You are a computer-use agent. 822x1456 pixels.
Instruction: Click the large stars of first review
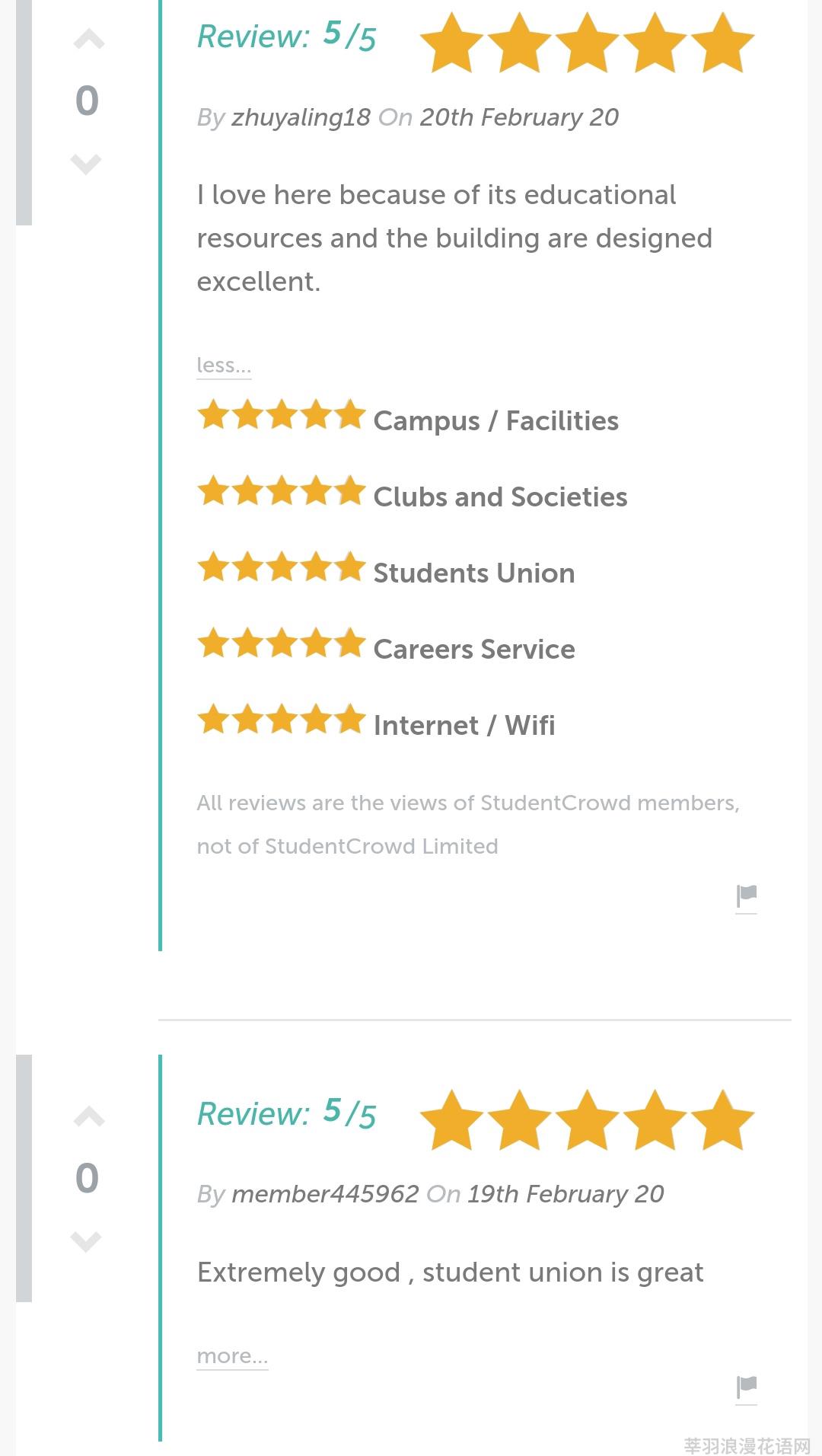coord(587,43)
